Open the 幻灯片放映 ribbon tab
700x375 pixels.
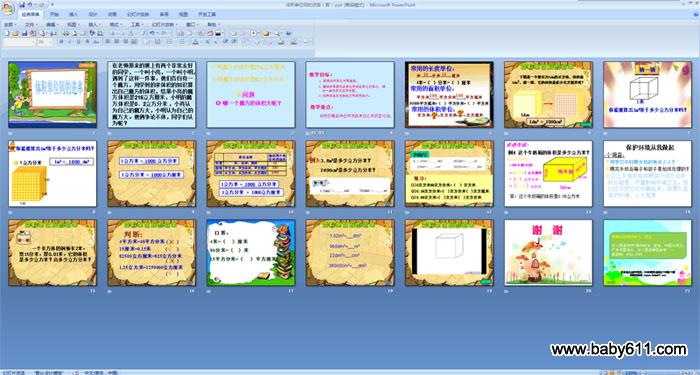[x=138, y=14]
